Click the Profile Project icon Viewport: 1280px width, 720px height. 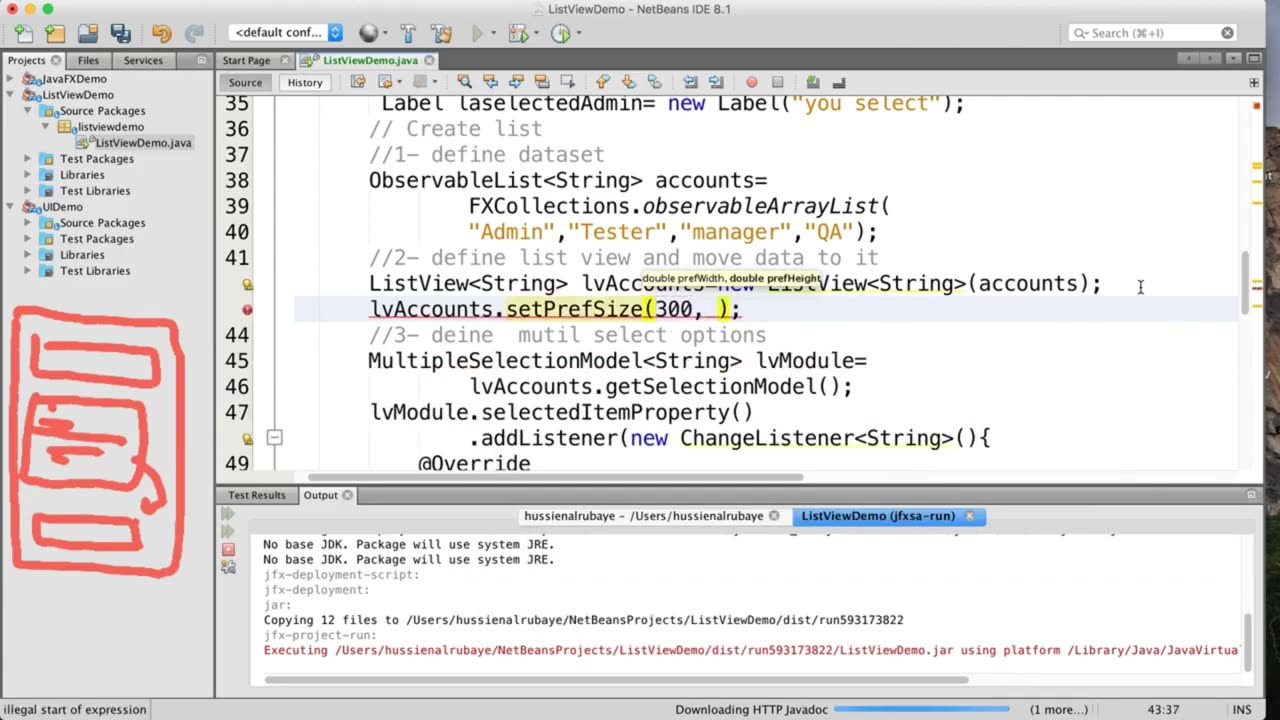coord(560,33)
